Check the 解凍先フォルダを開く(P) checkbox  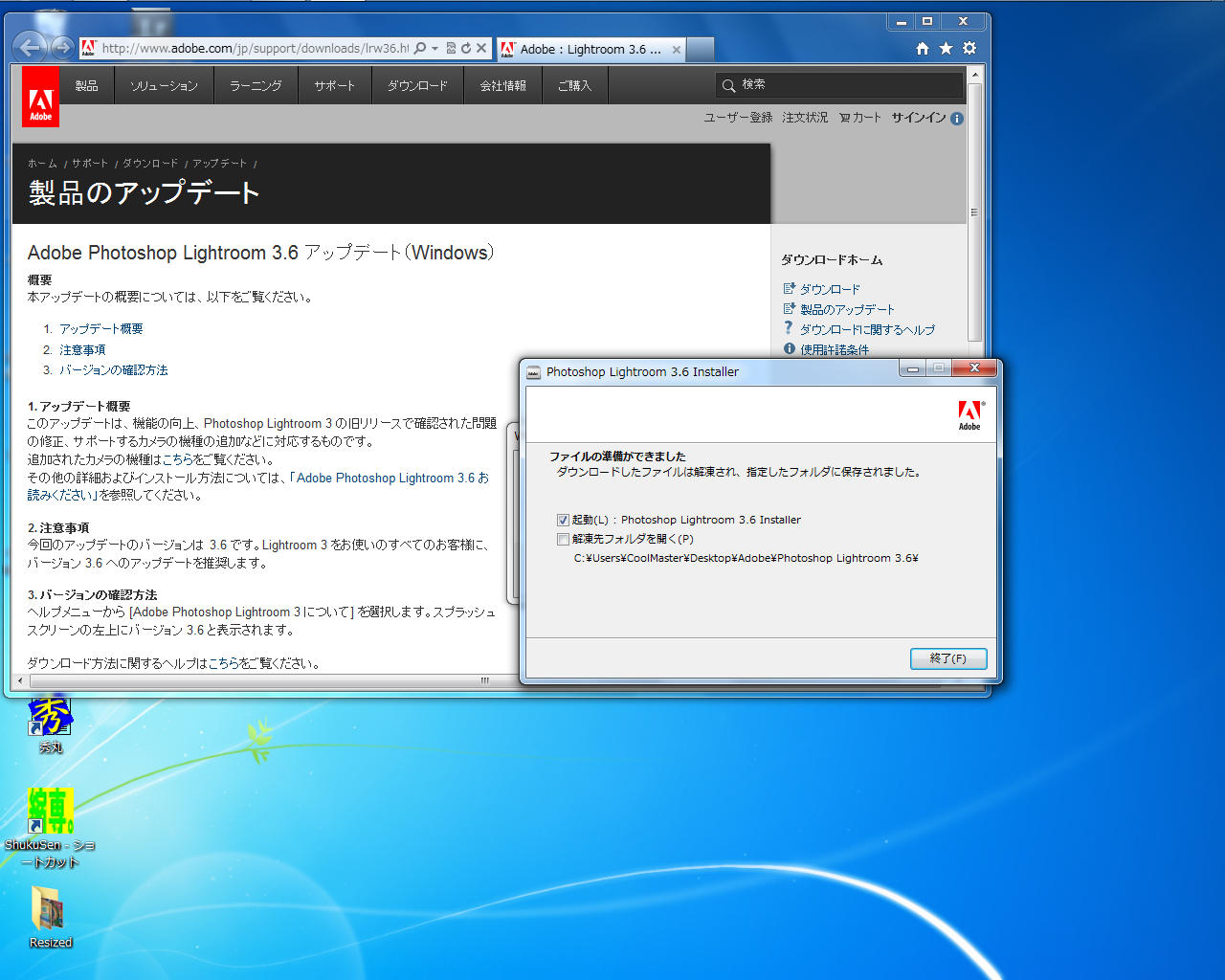[x=563, y=539]
